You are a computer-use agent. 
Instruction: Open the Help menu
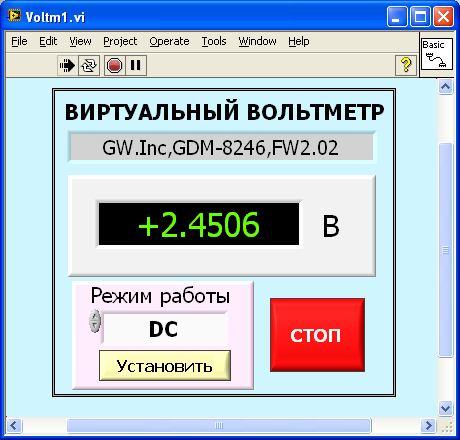pyautogui.click(x=299, y=41)
